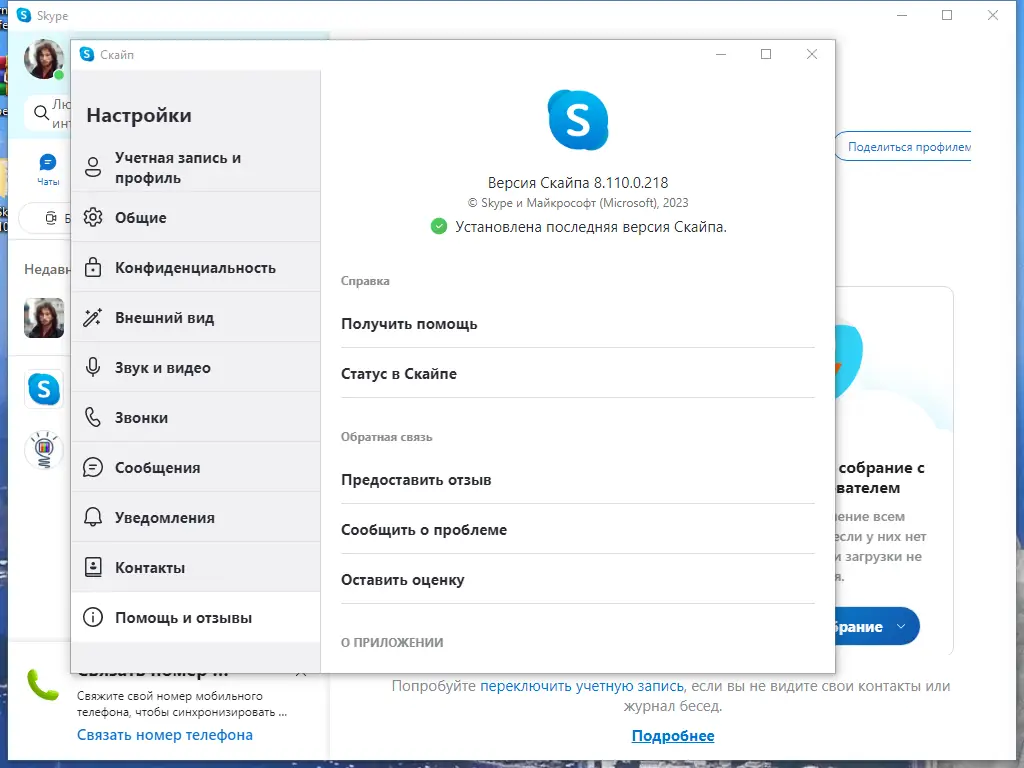Click Получить помощь

point(577,324)
